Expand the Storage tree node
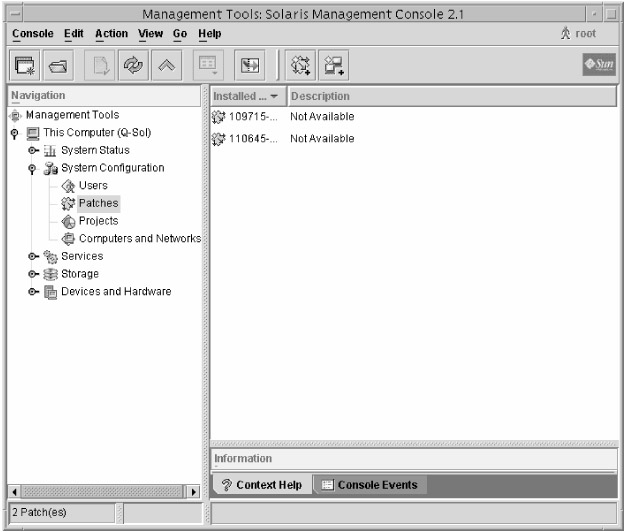 (x=33, y=274)
